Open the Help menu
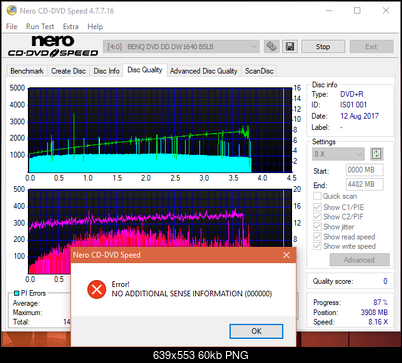Screen dimensions: 402x363 95,27
